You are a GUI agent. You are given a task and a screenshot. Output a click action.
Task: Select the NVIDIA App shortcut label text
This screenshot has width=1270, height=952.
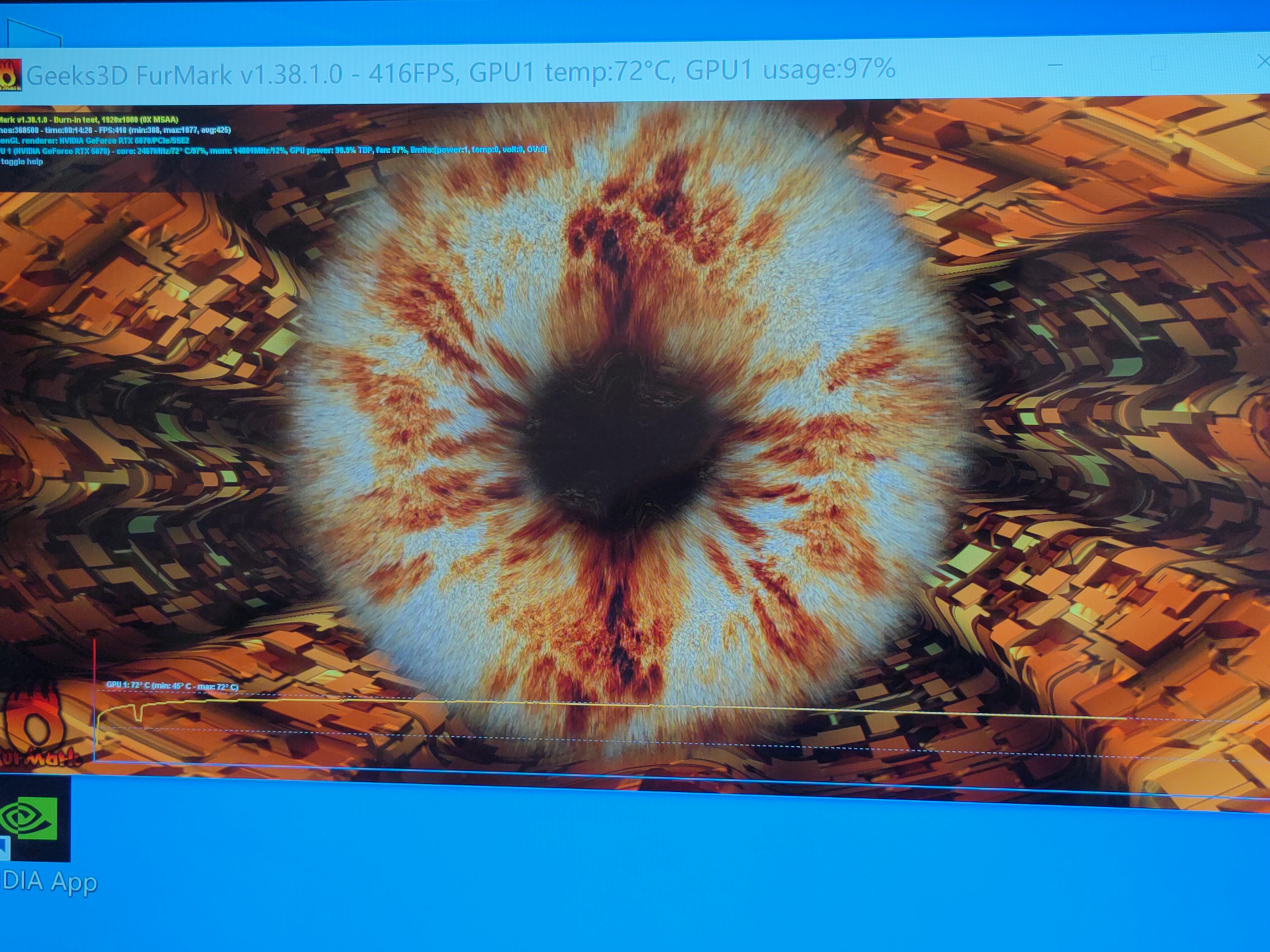(49, 882)
